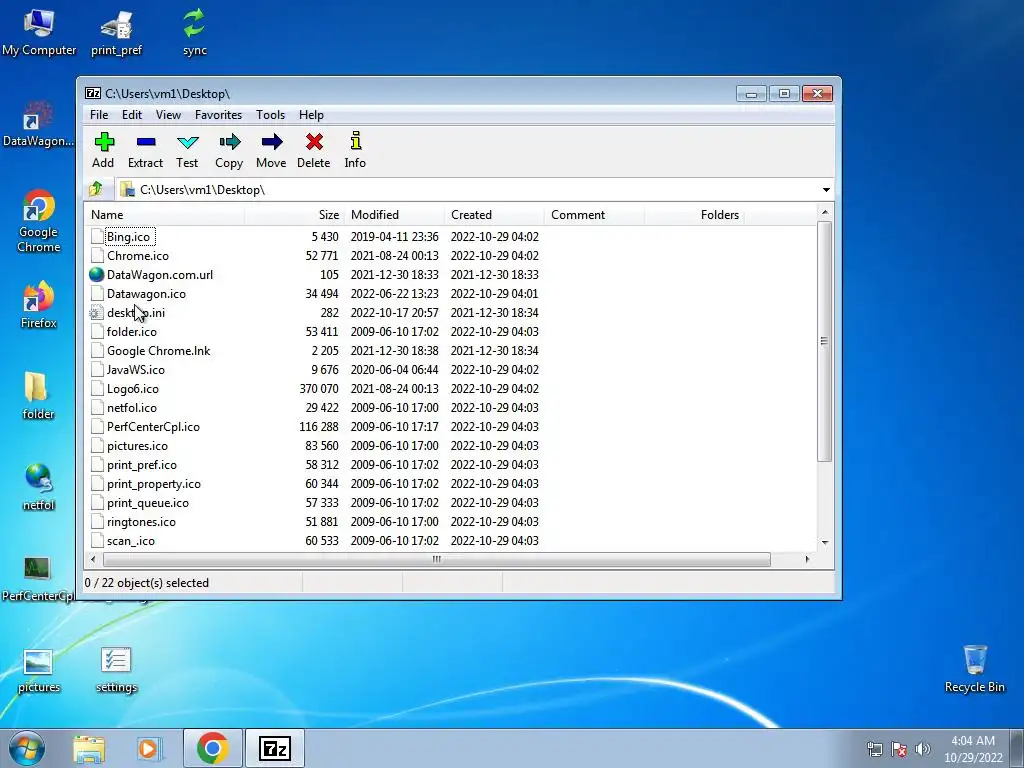
Task: Select the Logo6.ico file
Action: (133, 389)
